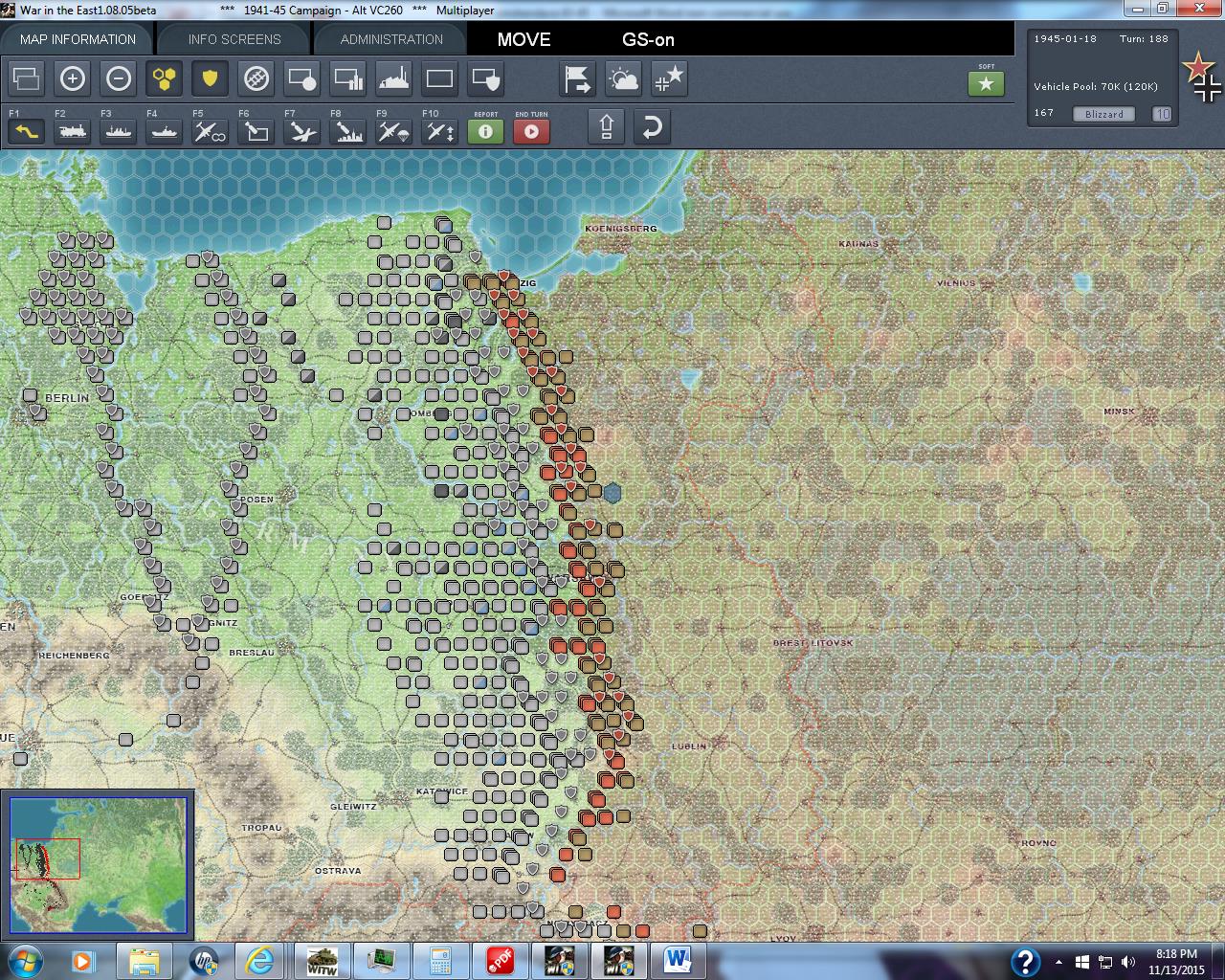This screenshot has width=1225, height=980.
Task: Toggle the factory display icon
Action: click(394, 78)
